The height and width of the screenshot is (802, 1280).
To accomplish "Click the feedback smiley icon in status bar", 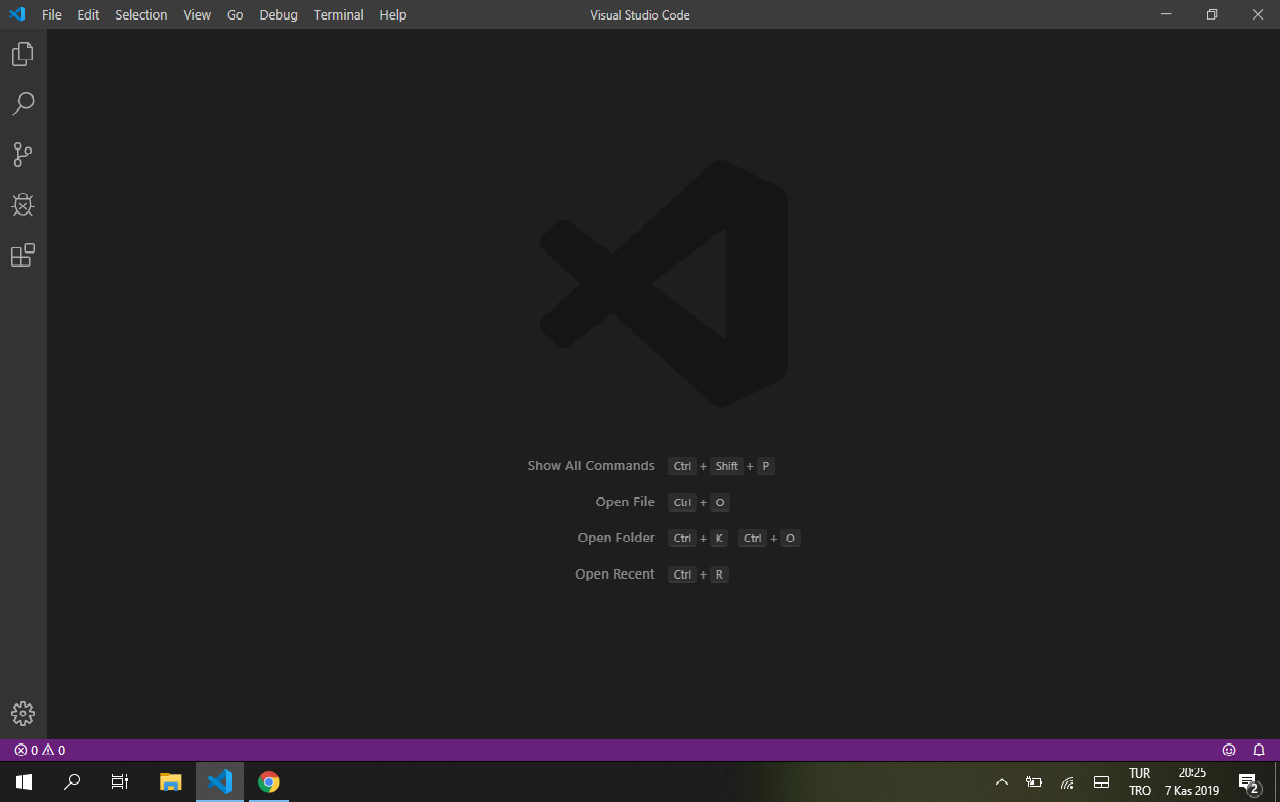I will (x=1229, y=750).
